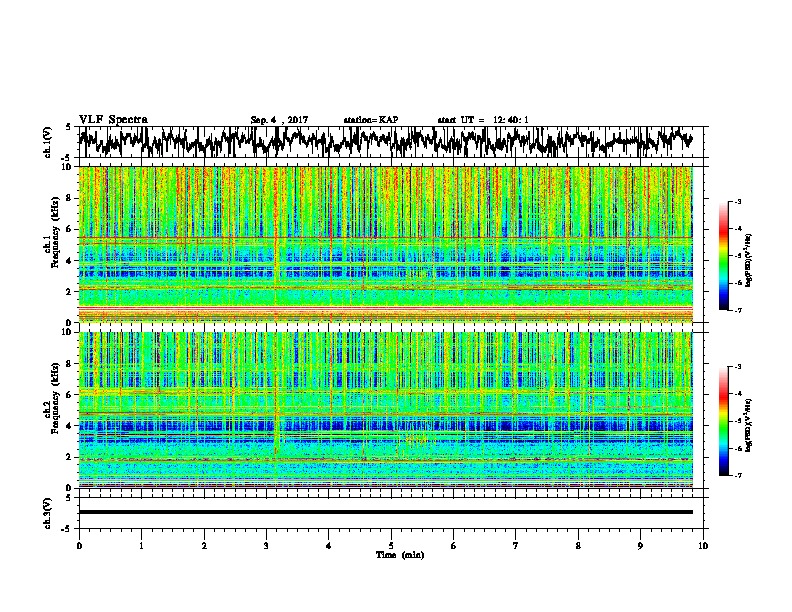Click the "VLF Spectra" plot title

tap(113, 120)
